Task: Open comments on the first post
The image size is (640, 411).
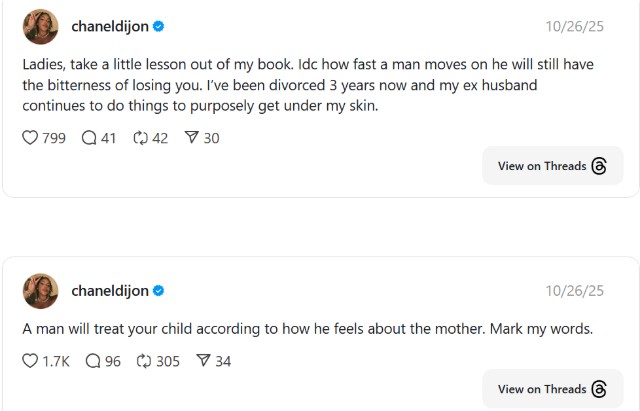Action: pos(90,138)
